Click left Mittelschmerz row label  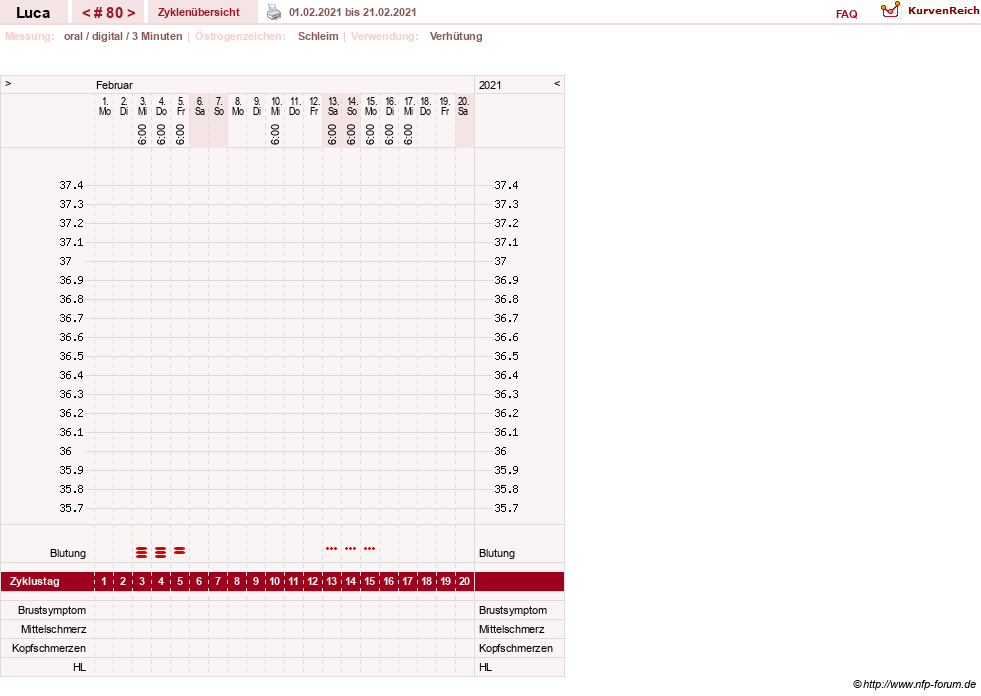(x=53, y=629)
